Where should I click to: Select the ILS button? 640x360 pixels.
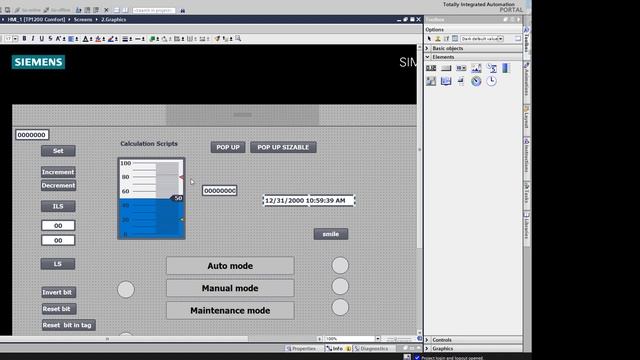pyautogui.click(x=58, y=206)
